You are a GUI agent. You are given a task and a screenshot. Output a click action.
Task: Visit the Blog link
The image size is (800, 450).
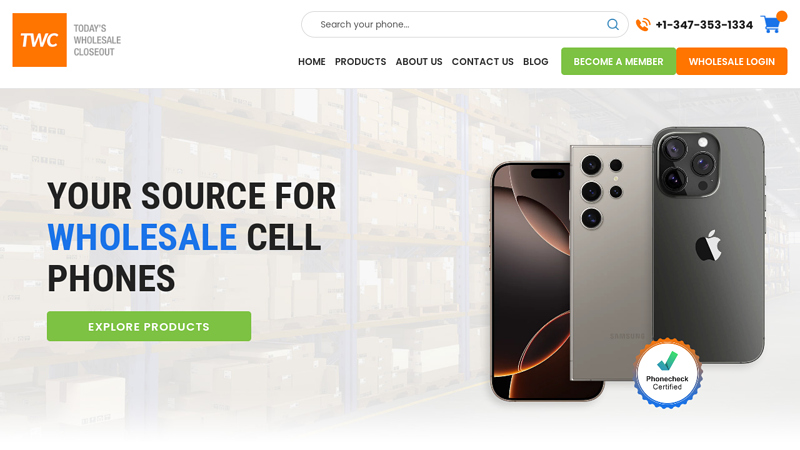click(536, 62)
